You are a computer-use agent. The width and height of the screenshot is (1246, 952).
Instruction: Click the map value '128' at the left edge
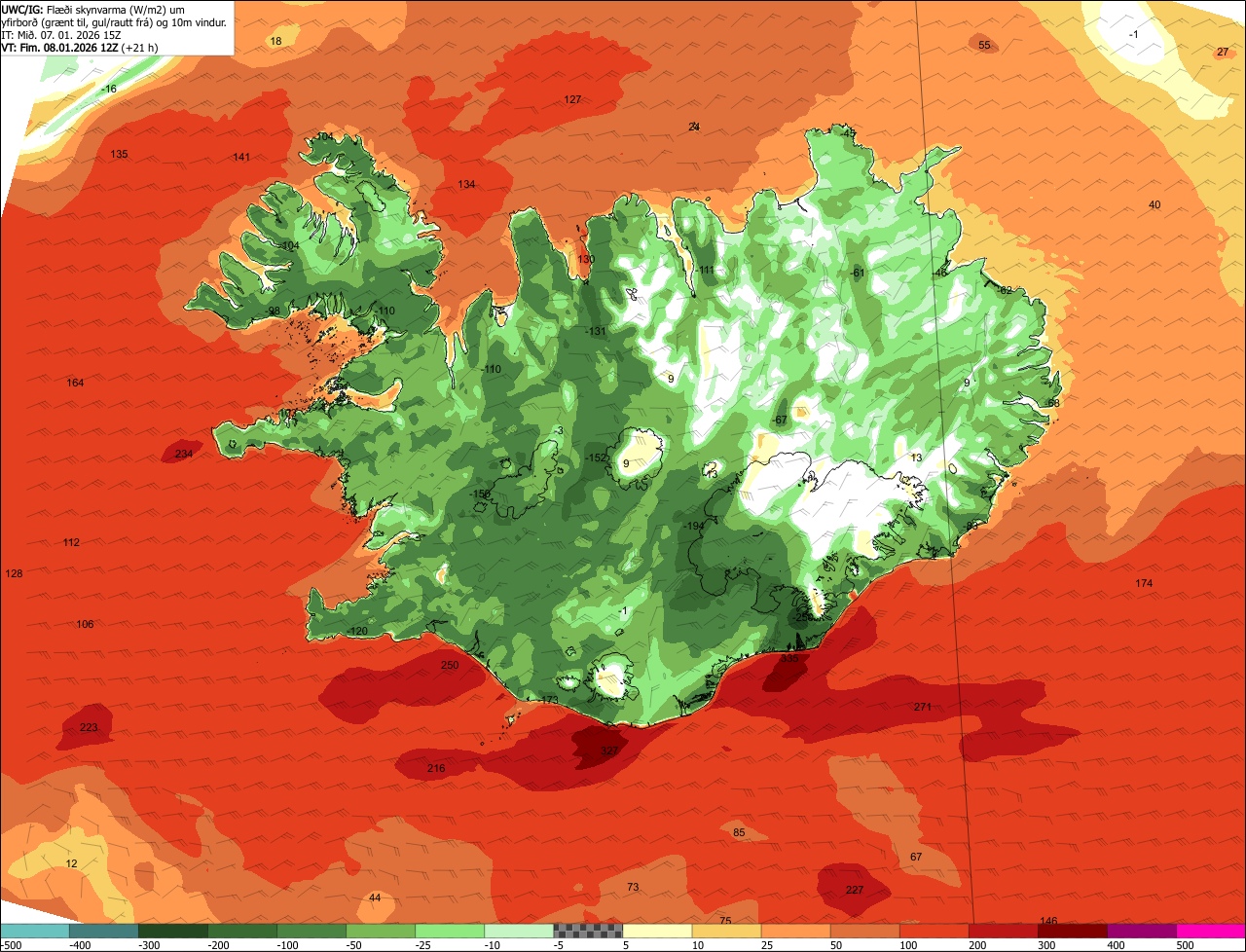[14, 573]
